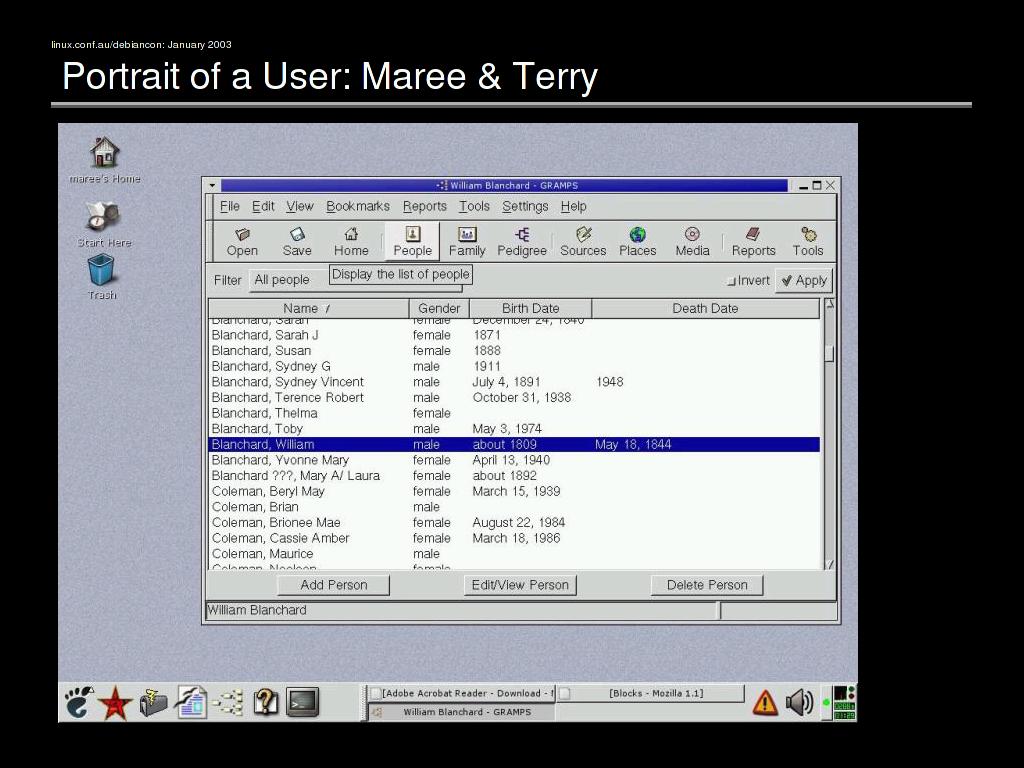The image size is (1024, 768).
Task: Click the Open toolbar icon
Action: point(242,241)
